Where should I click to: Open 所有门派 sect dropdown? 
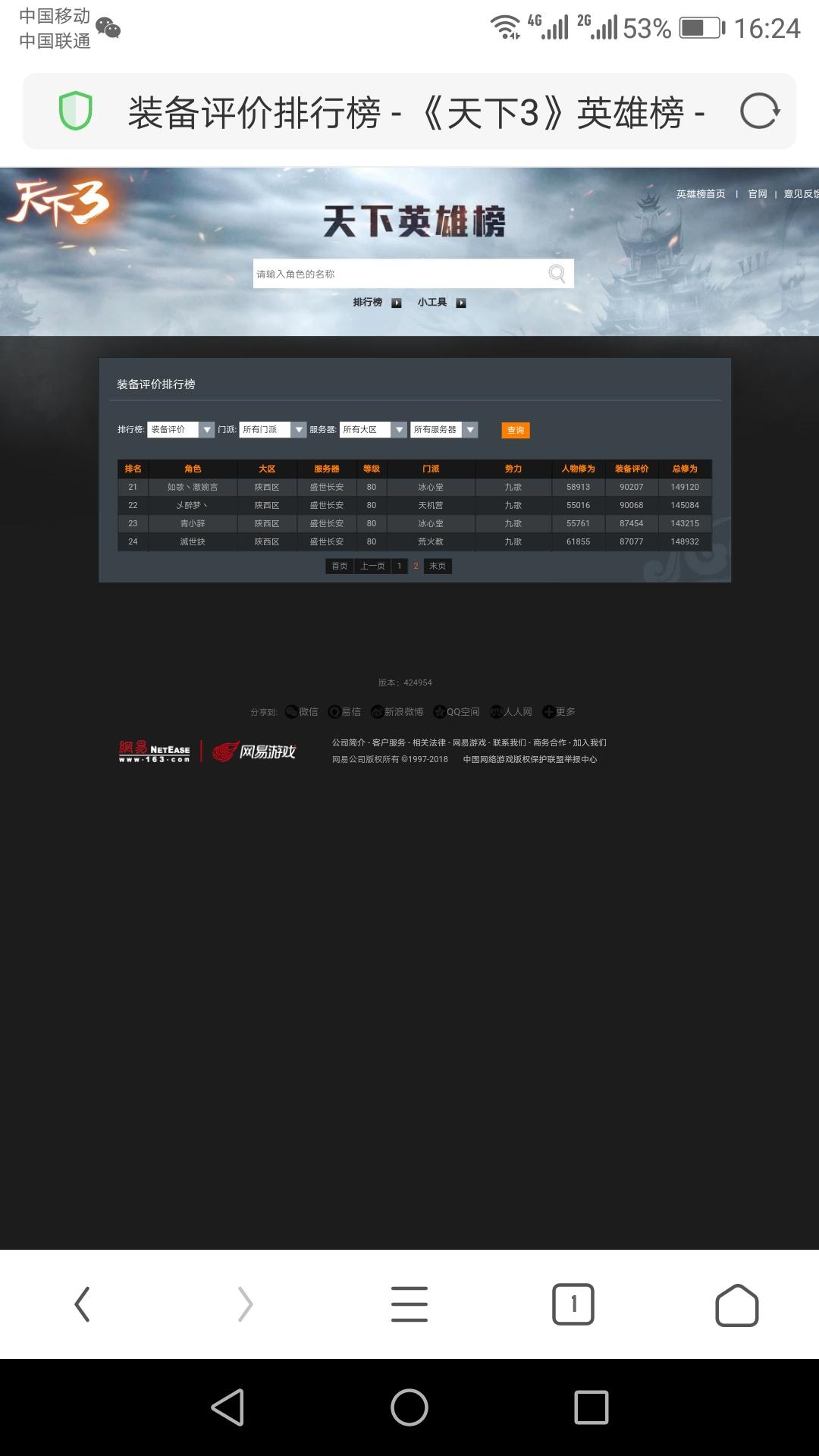pyautogui.click(x=273, y=430)
